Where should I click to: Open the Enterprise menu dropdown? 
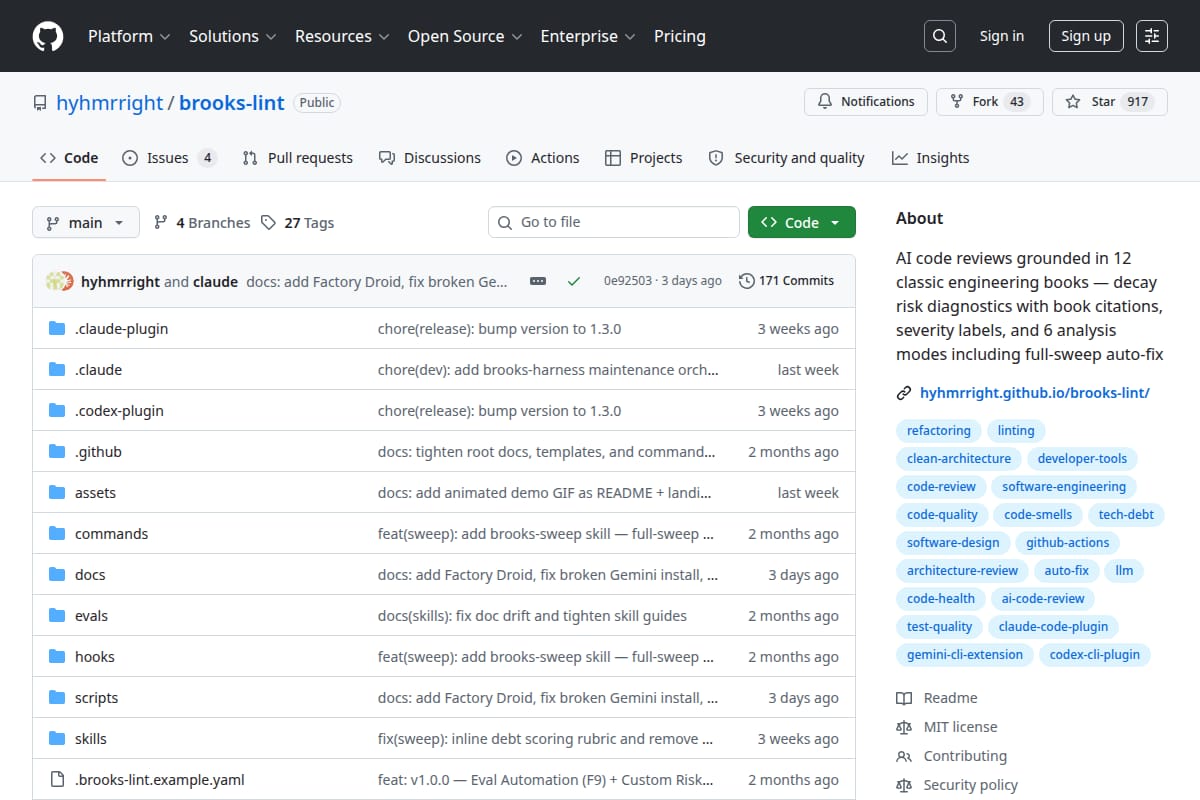[588, 36]
